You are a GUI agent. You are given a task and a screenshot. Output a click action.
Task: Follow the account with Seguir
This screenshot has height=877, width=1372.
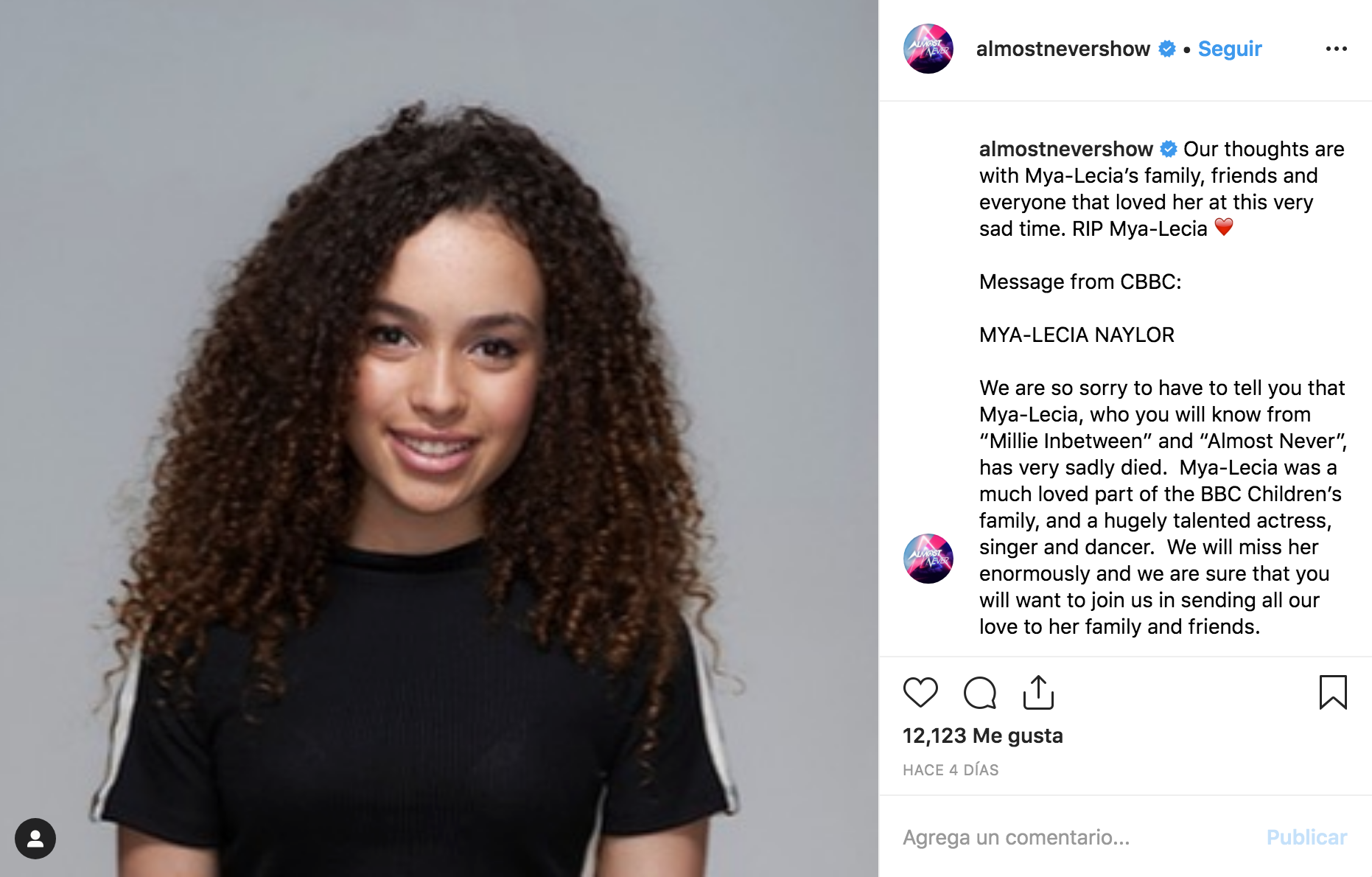pos(1230,49)
